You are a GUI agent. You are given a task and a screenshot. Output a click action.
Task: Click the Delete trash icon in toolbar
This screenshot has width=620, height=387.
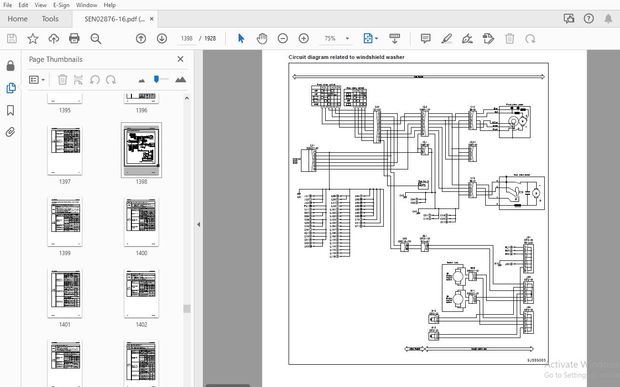pyautogui.click(x=510, y=38)
